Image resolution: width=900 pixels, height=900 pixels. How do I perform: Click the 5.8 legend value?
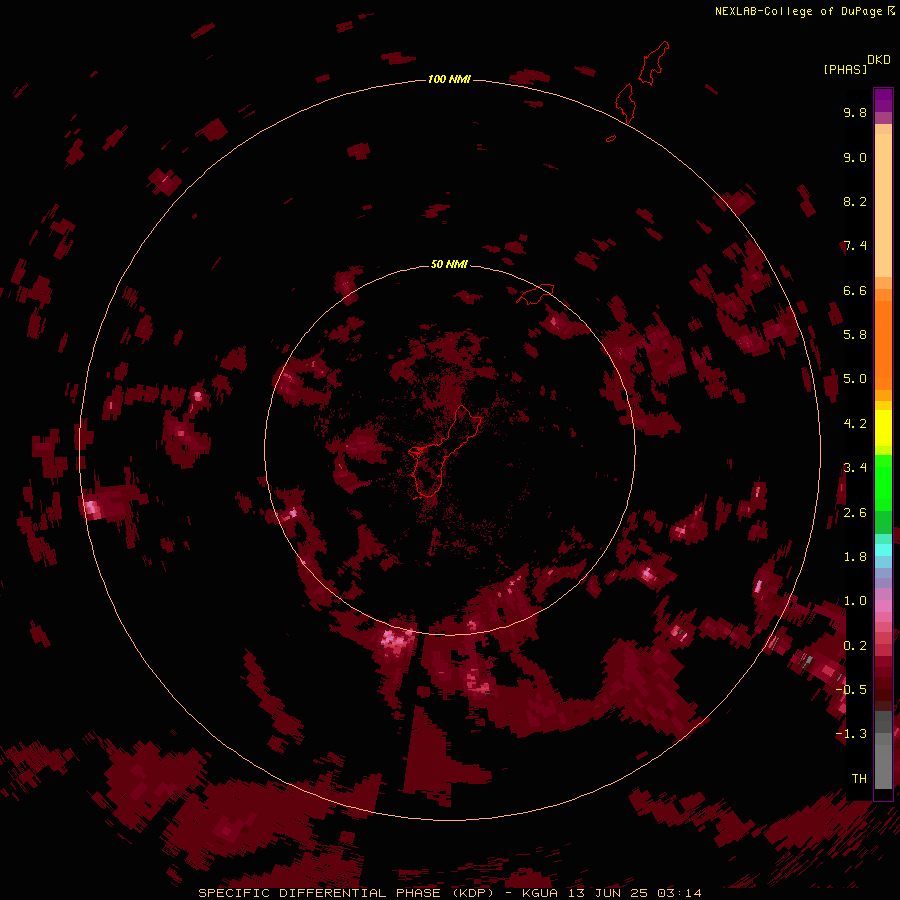pos(855,334)
